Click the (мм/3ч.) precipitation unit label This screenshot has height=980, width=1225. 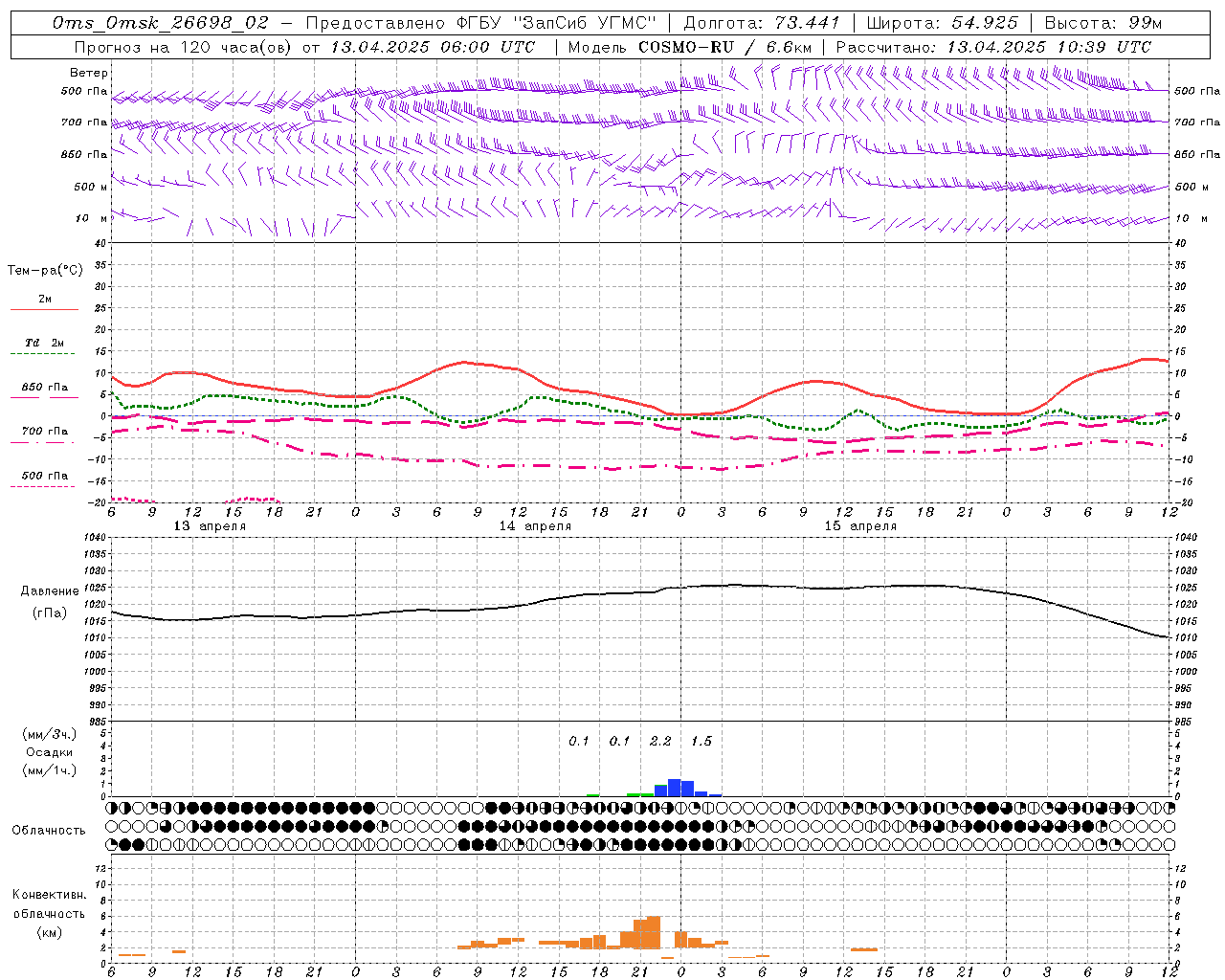click(49, 734)
